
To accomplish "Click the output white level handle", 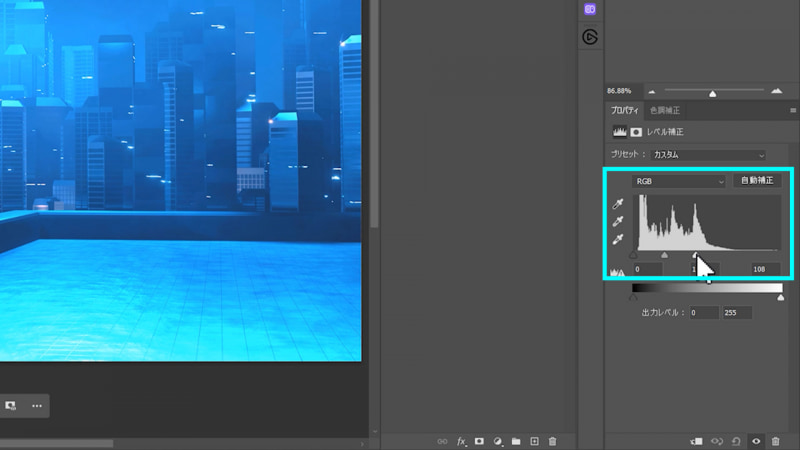I will coord(781,297).
